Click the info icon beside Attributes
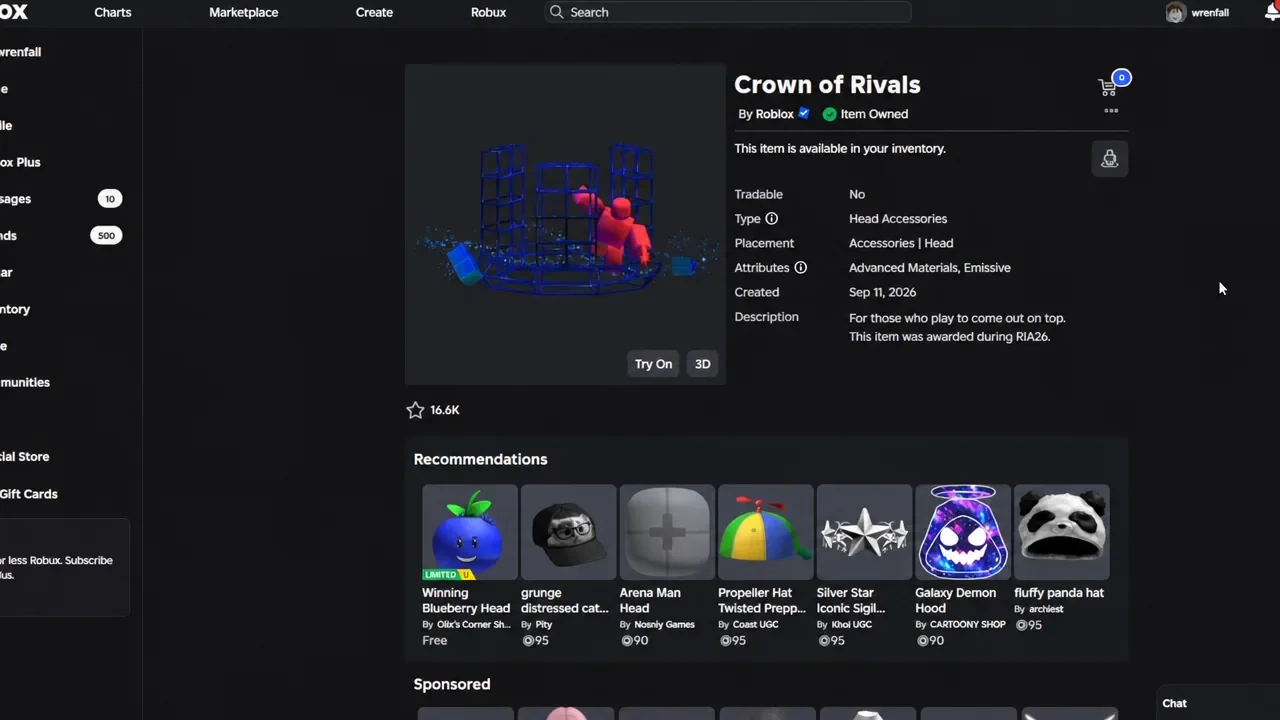 click(800, 268)
